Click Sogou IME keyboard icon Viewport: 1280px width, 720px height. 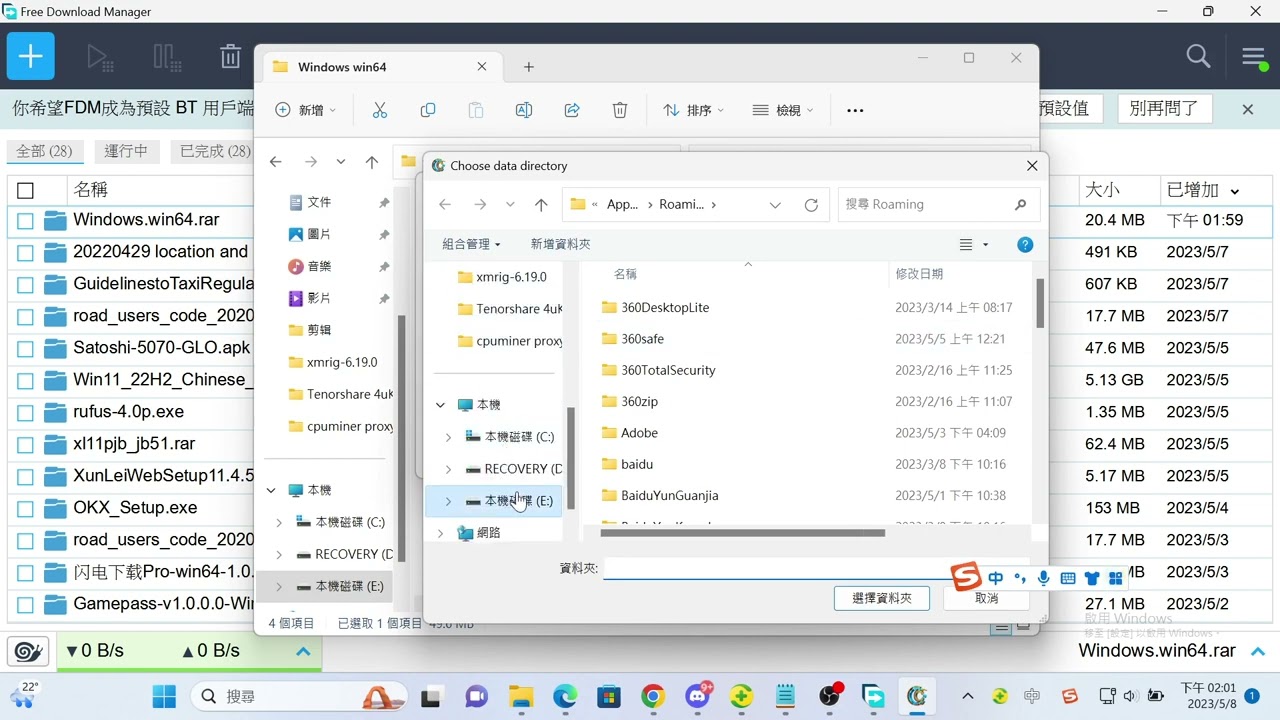pos(1067,578)
